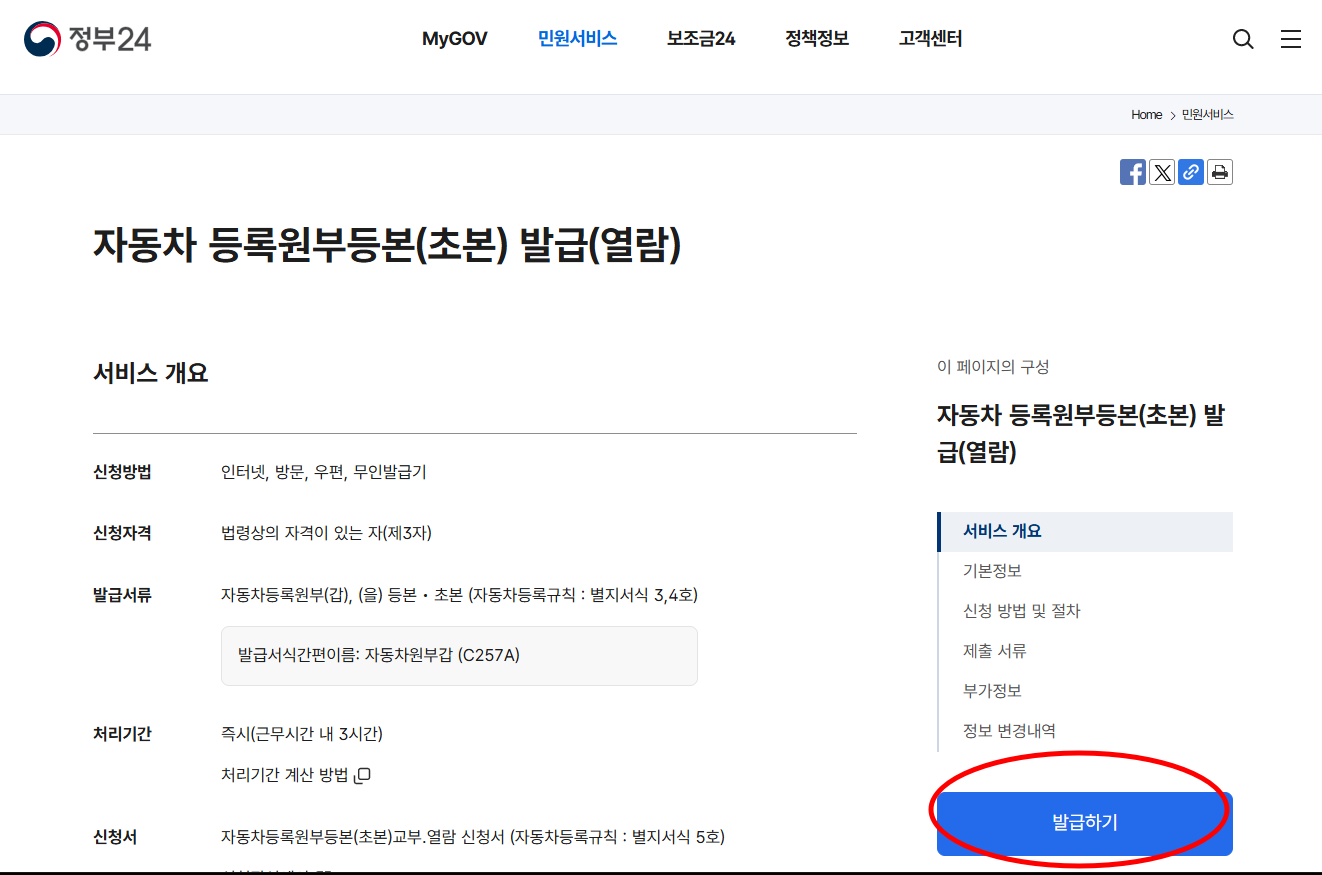Viewport: 1322px width, 875px height.
Task: Click the 이 페이지의 구성 text
Action: coord(993,367)
